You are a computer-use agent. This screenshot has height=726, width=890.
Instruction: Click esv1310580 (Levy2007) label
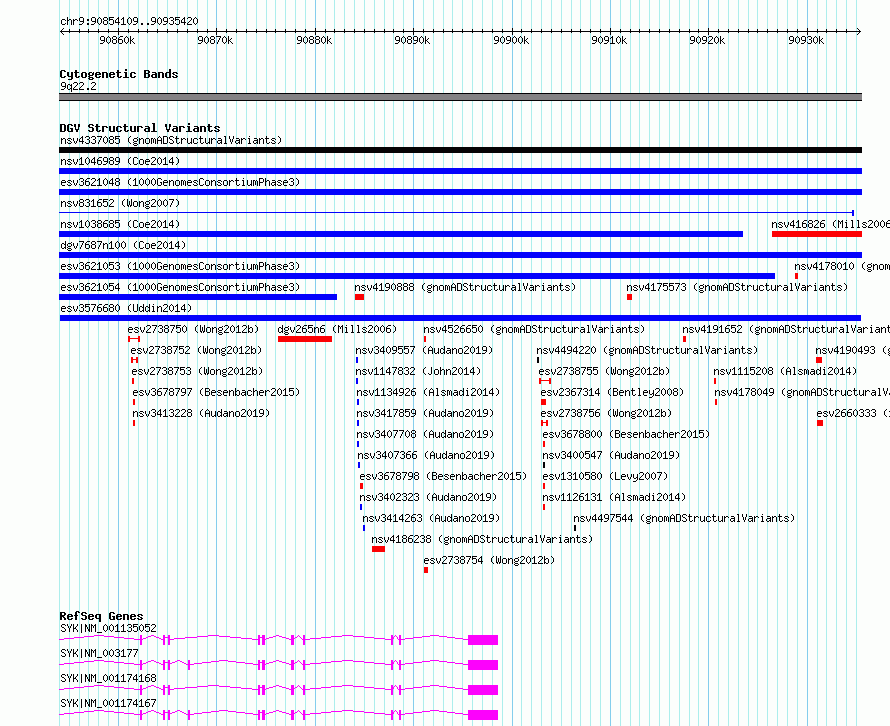606,476
